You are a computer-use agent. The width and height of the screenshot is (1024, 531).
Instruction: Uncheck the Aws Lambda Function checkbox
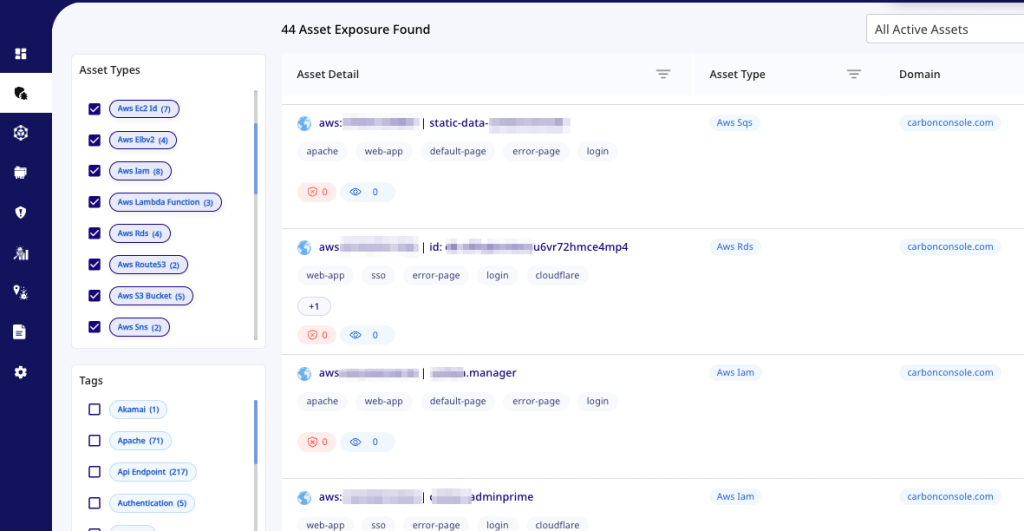[x=95, y=202]
